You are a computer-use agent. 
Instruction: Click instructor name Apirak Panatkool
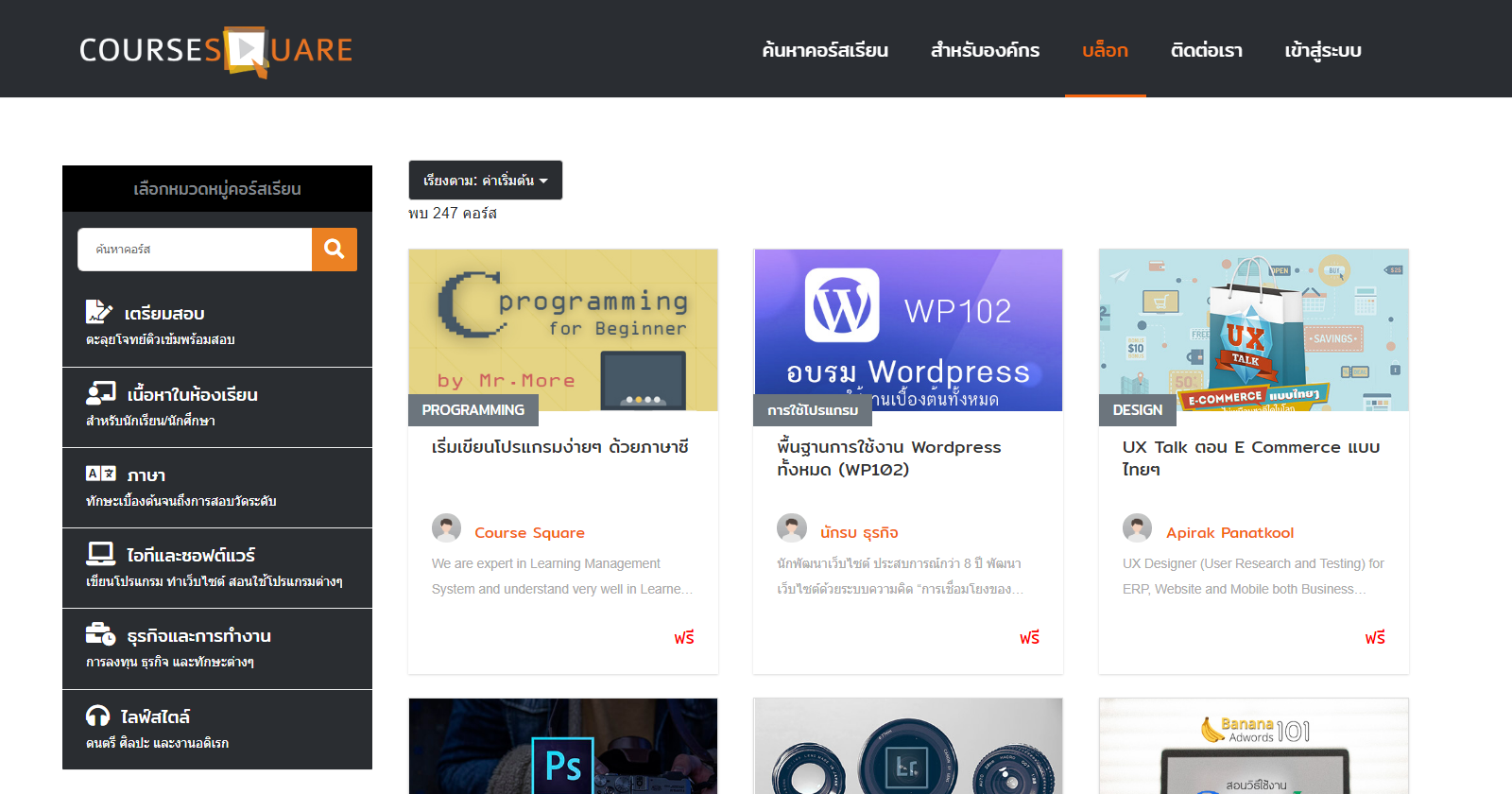click(x=1229, y=533)
